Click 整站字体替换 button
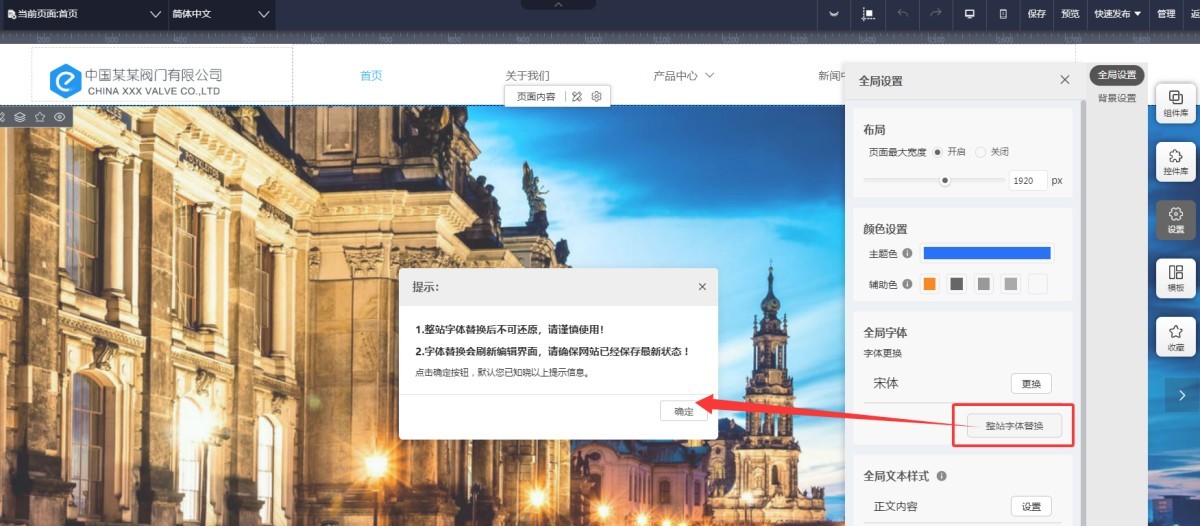The width and height of the screenshot is (1200, 526). pos(1014,425)
